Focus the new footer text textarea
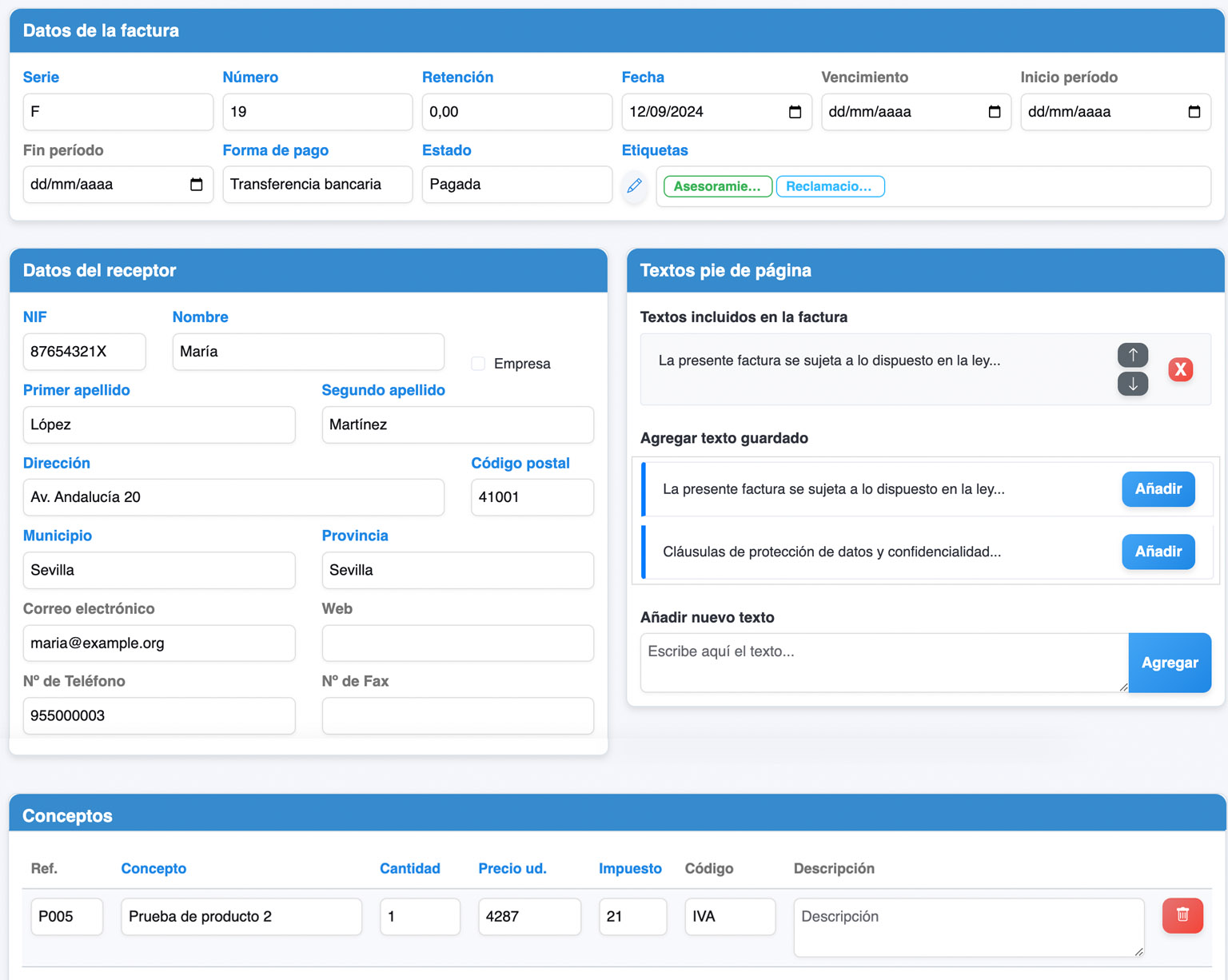The image size is (1228, 980). (x=883, y=662)
